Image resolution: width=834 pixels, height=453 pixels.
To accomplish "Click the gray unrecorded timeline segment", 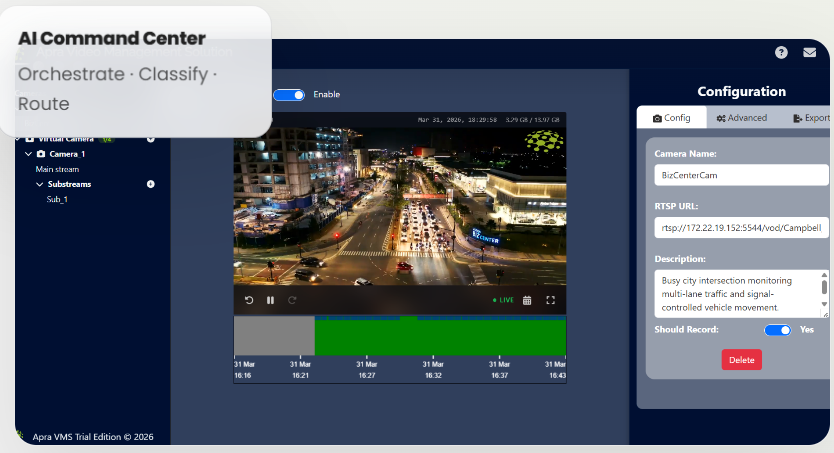I will point(274,336).
